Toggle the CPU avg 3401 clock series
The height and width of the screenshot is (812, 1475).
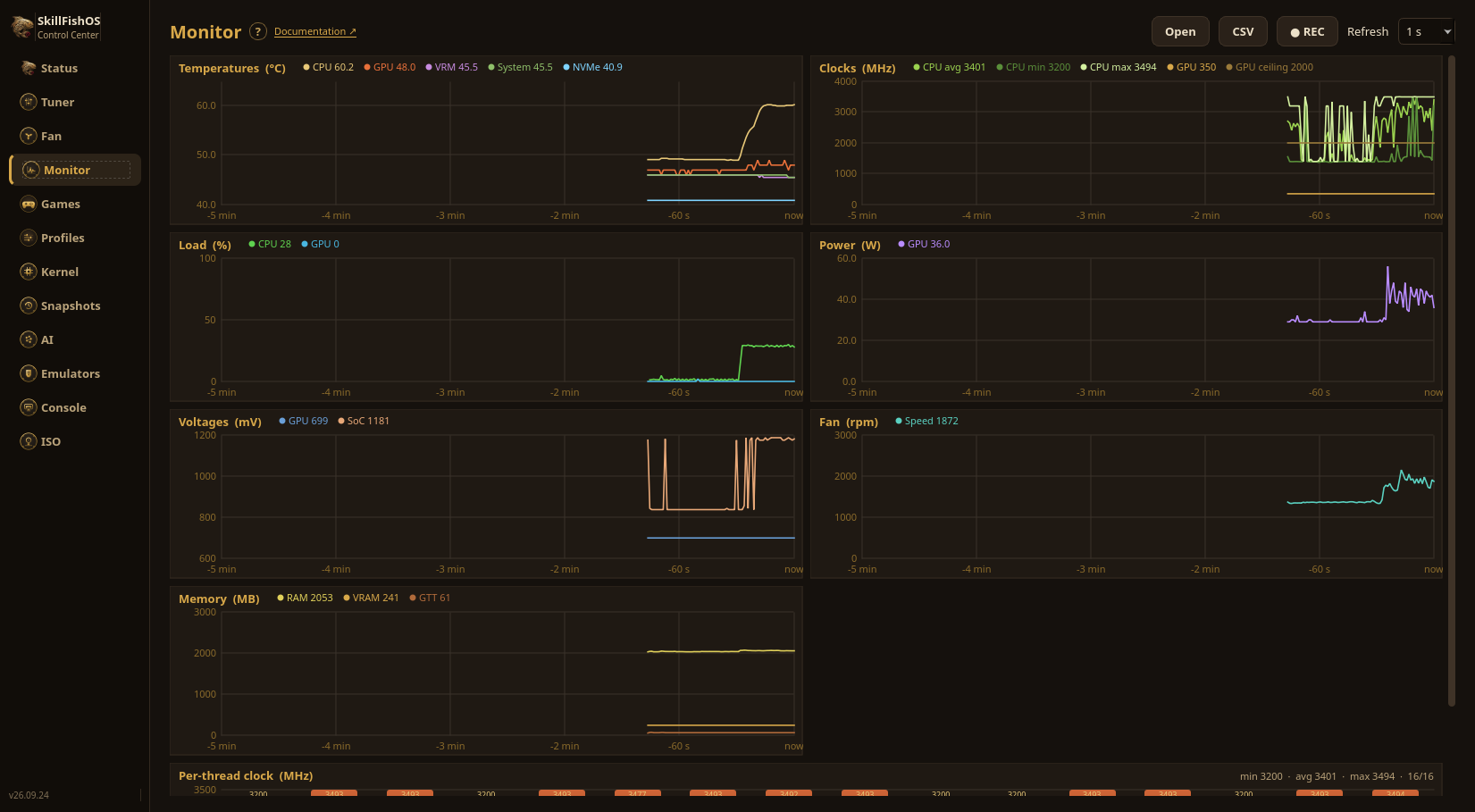pos(950,67)
